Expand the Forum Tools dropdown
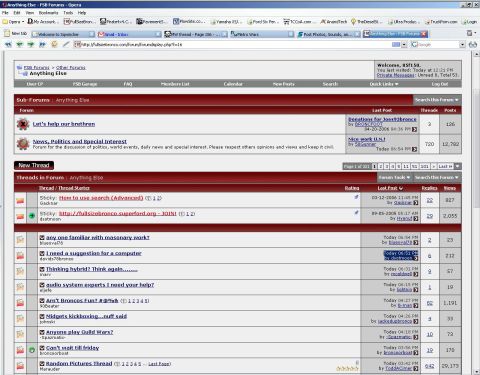This screenshot has width=480, height=375. [394, 177]
